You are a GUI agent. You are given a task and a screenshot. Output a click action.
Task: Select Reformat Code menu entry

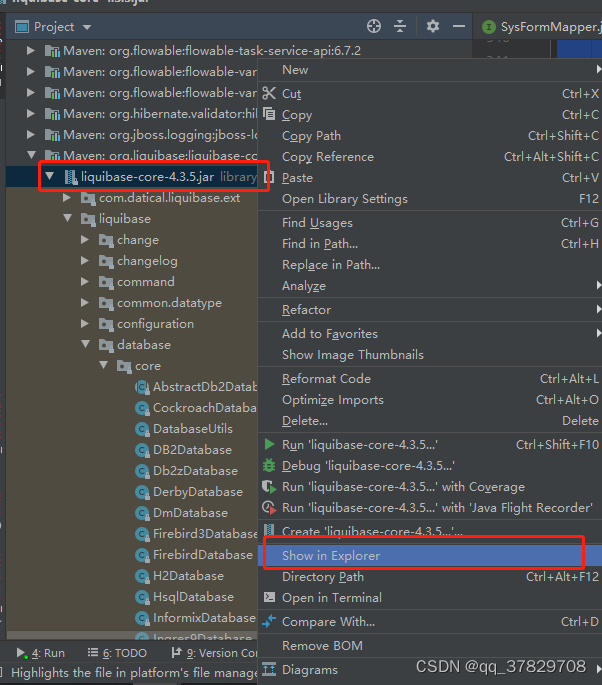coord(430,378)
